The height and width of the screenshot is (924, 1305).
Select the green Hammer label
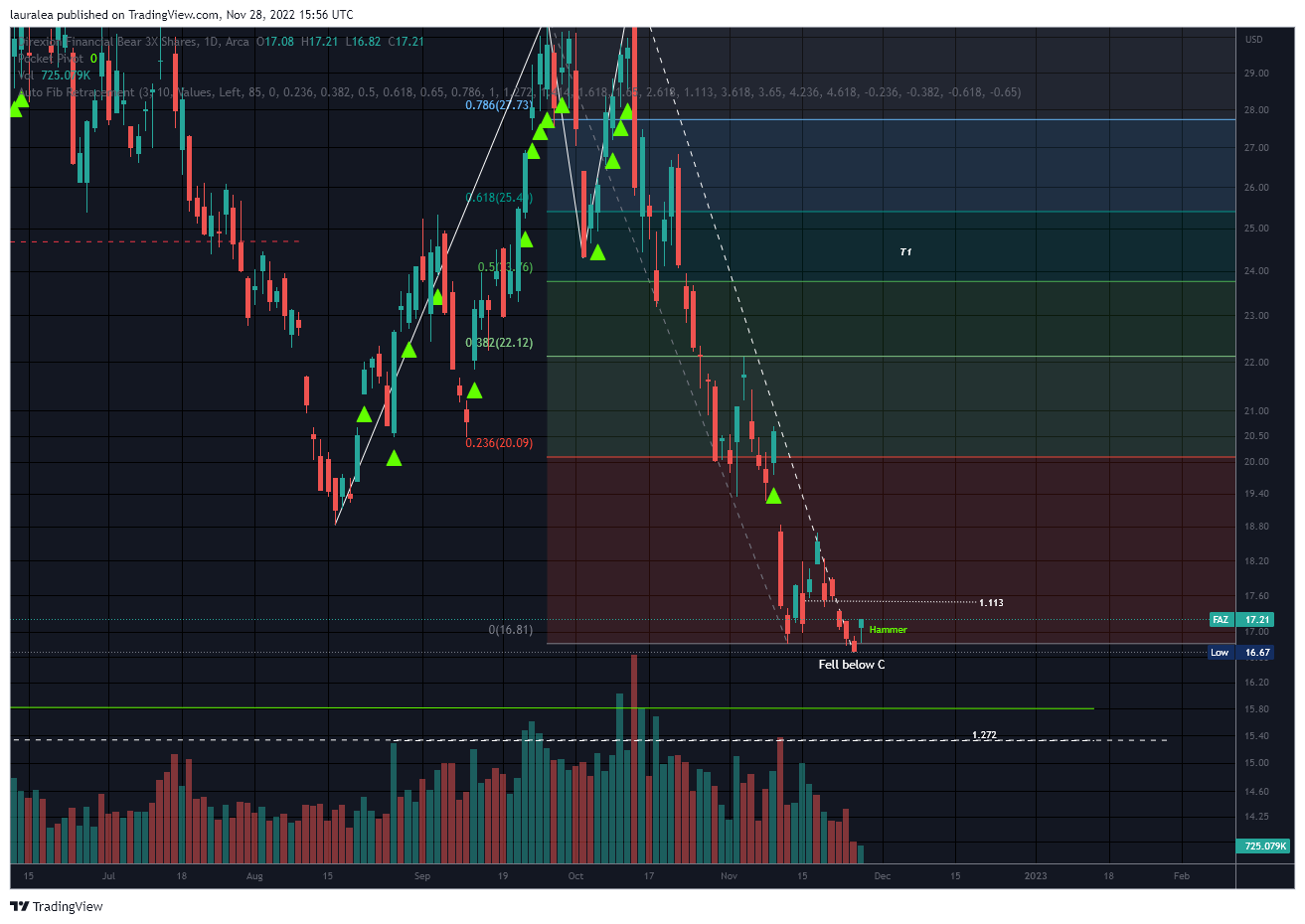click(888, 630)
